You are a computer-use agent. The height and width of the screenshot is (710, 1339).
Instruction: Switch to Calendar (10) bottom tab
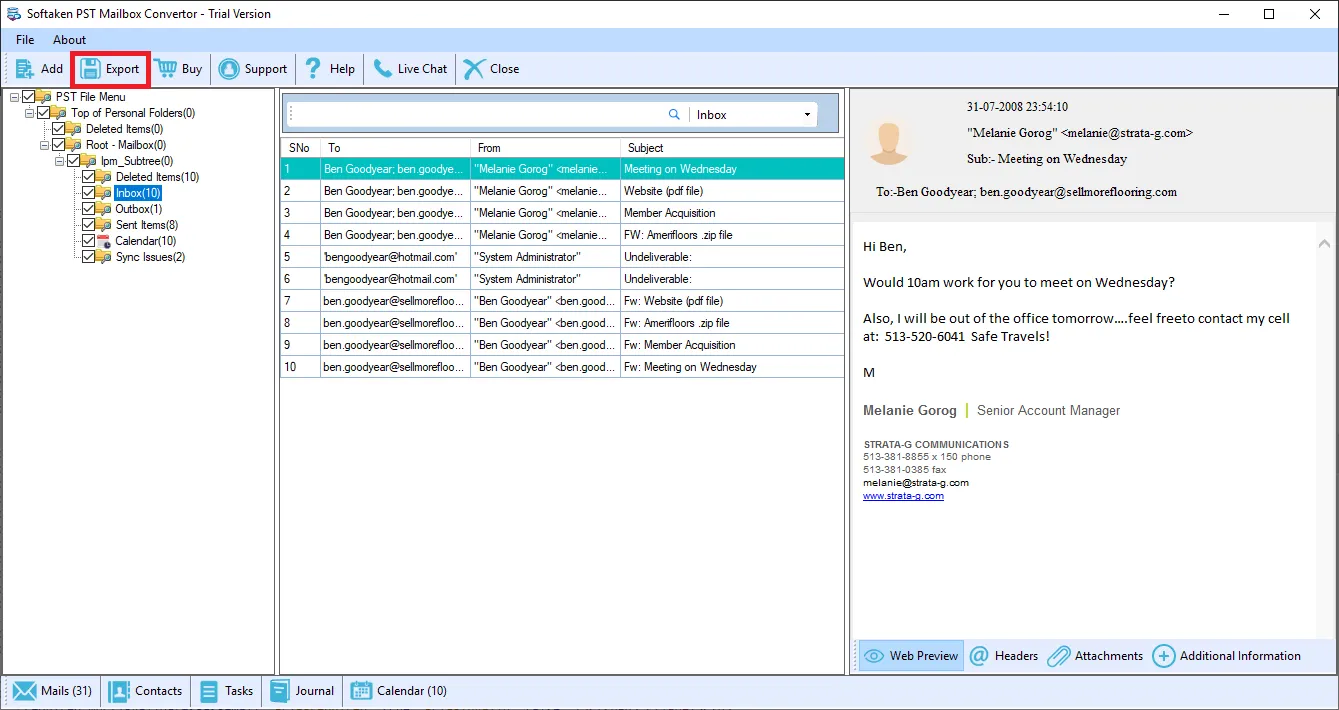tap(398, 691)
